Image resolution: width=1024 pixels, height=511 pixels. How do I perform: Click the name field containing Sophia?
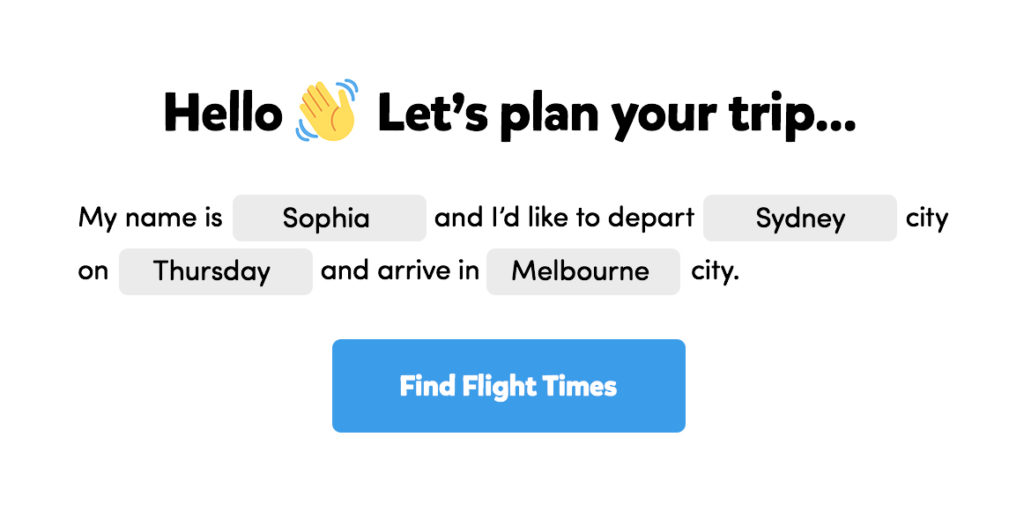pyautogui.click(x=329, y=218)
